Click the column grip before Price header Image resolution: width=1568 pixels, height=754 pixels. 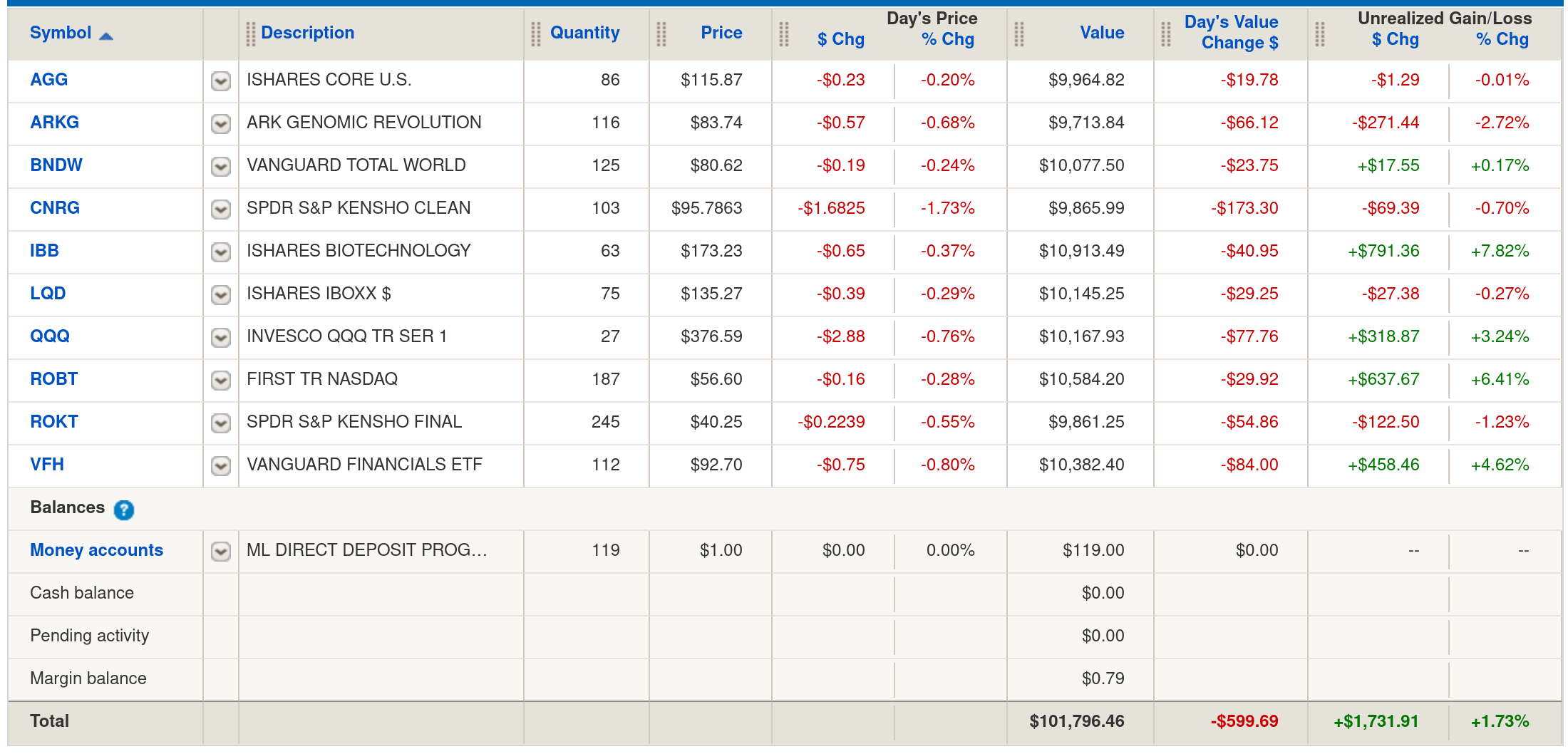pos(661,33)
